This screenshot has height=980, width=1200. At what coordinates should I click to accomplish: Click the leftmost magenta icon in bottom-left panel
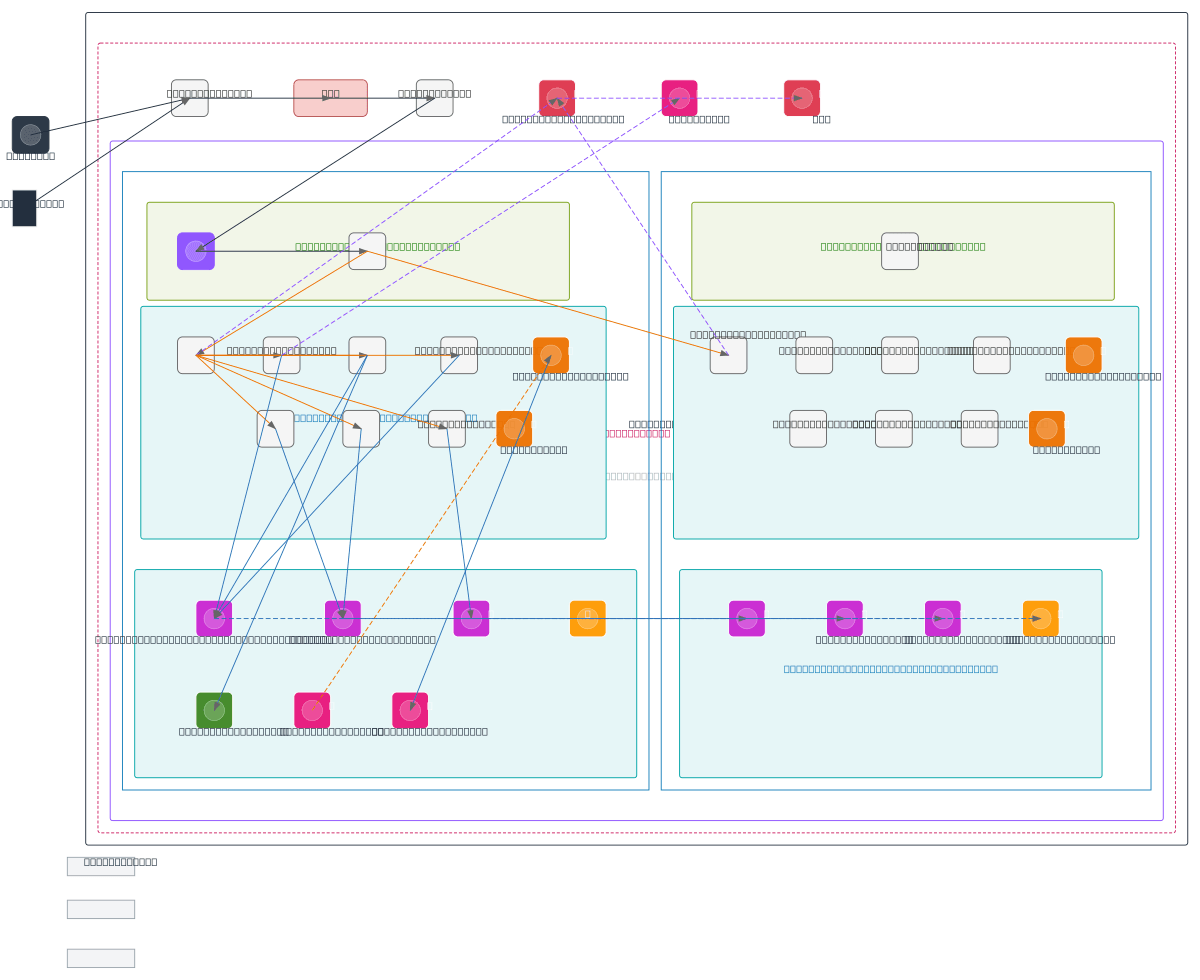click(x=214, y=618)
